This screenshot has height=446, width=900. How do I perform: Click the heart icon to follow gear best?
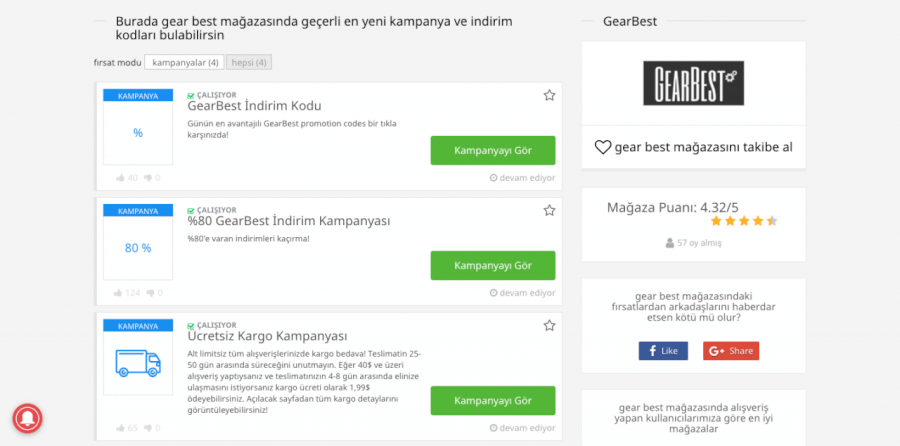(603, 148)
